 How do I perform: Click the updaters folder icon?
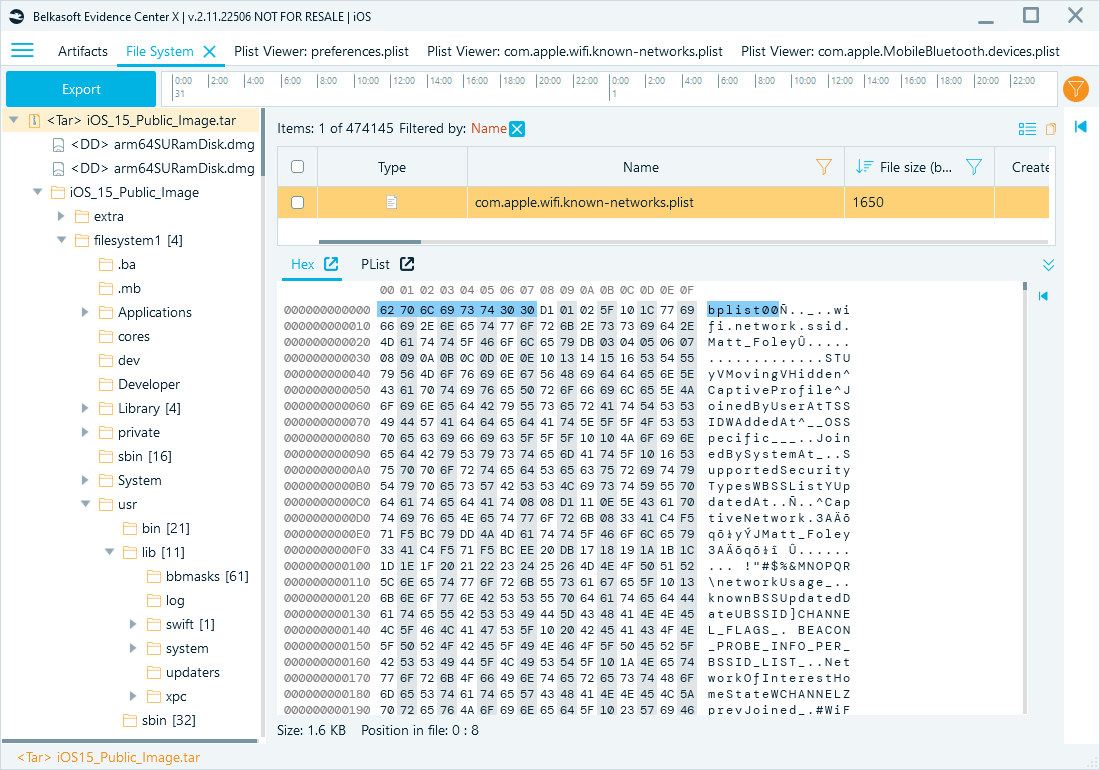coord(154,673)
